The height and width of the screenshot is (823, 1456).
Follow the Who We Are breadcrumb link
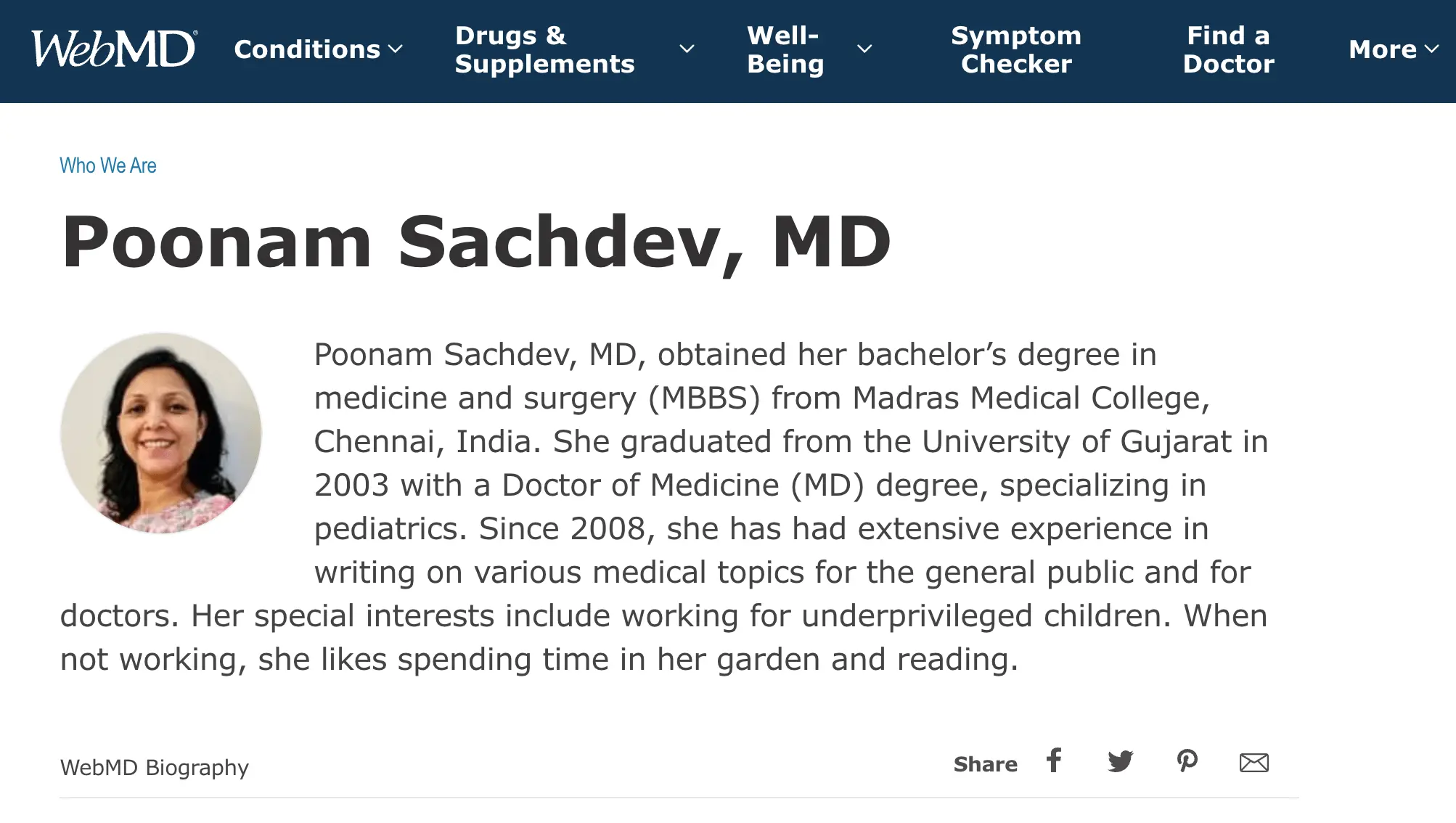coord(108,165)
